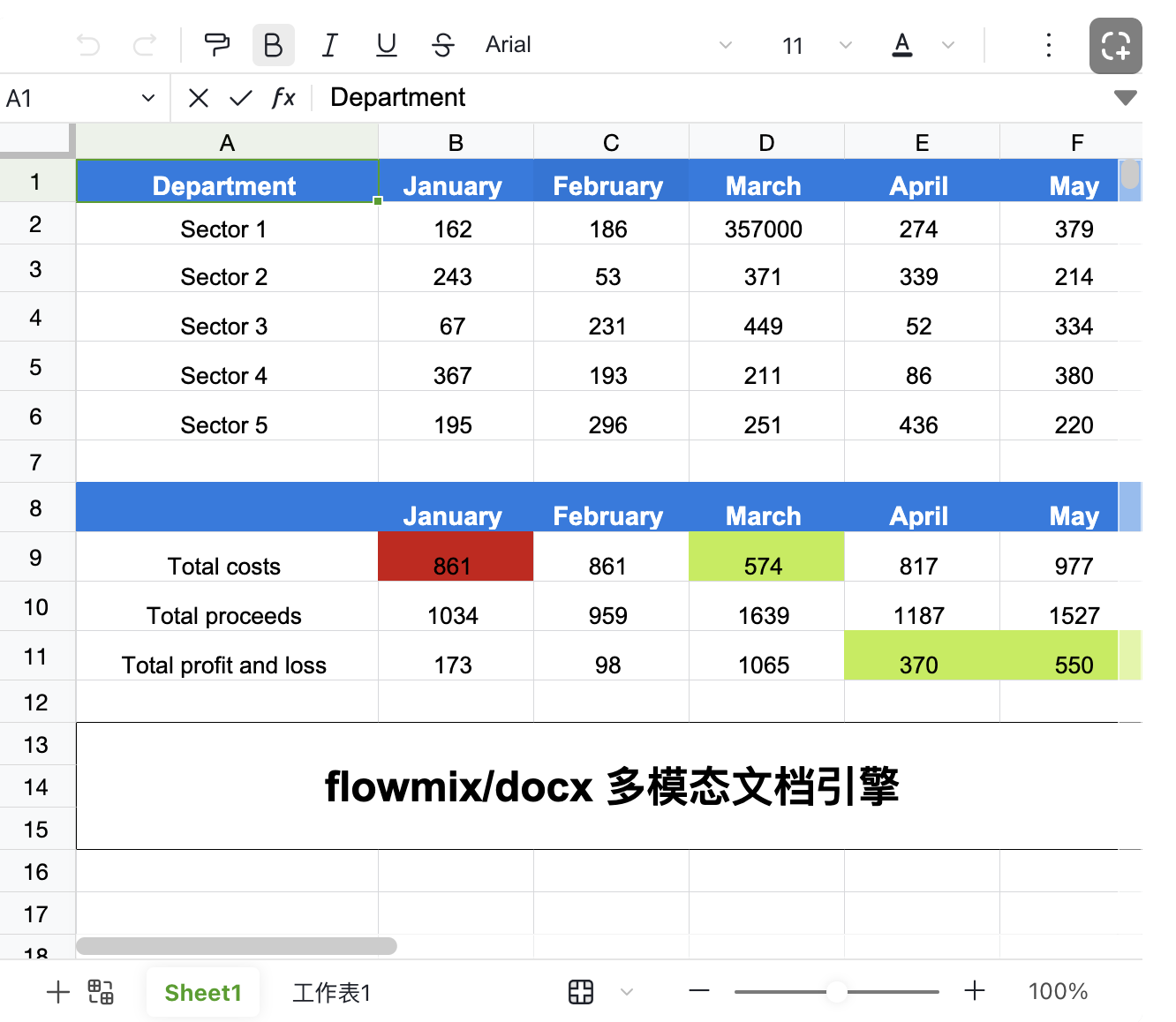
Task: Cancel the formula edit with X icon
Action: (x=199, y=98)
